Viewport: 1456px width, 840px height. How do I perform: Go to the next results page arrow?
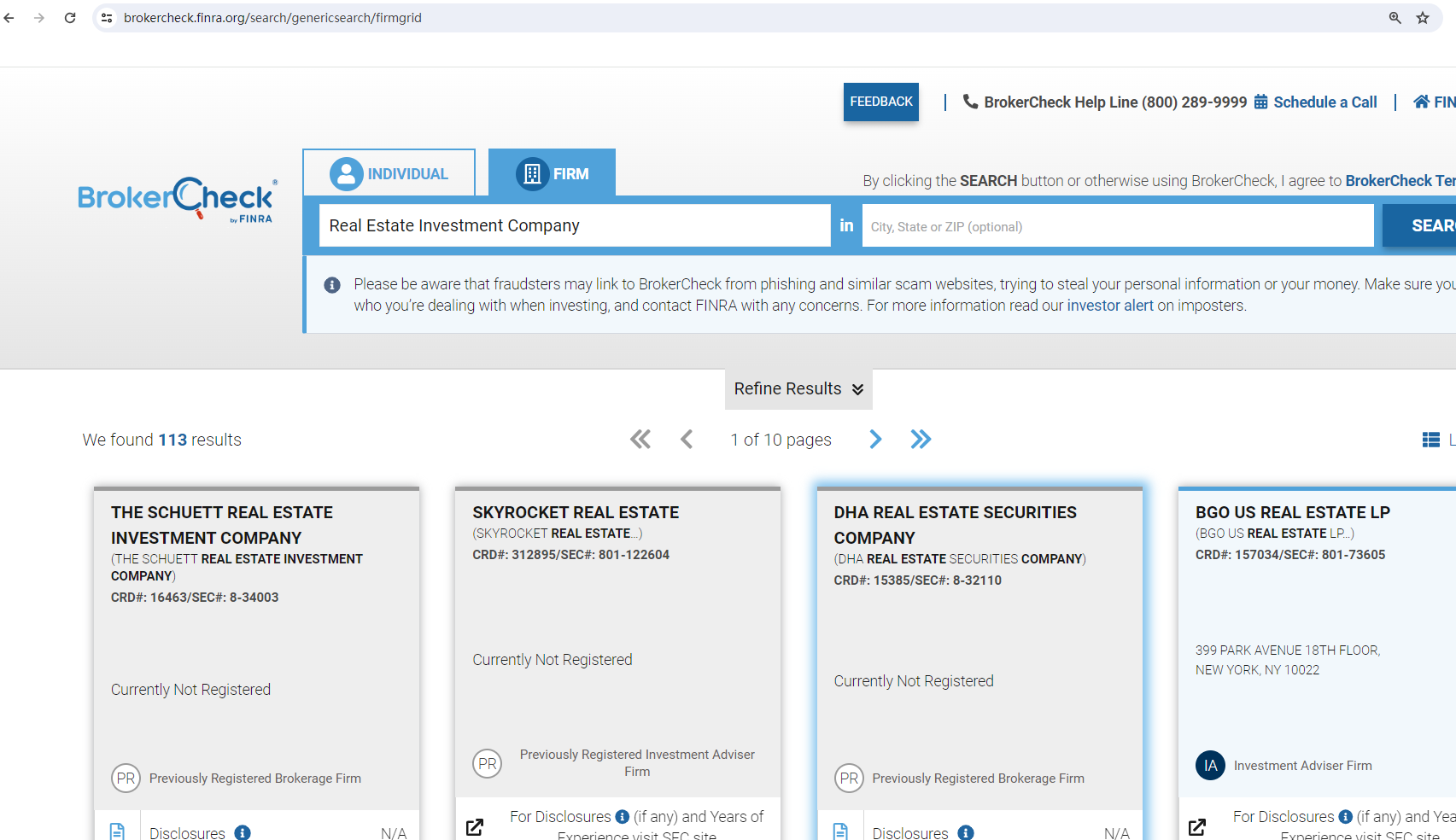tap(875, 440)
